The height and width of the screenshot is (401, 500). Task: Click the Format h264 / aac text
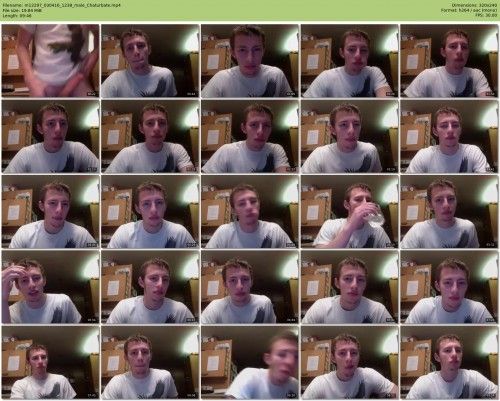(x=469, y=10)
